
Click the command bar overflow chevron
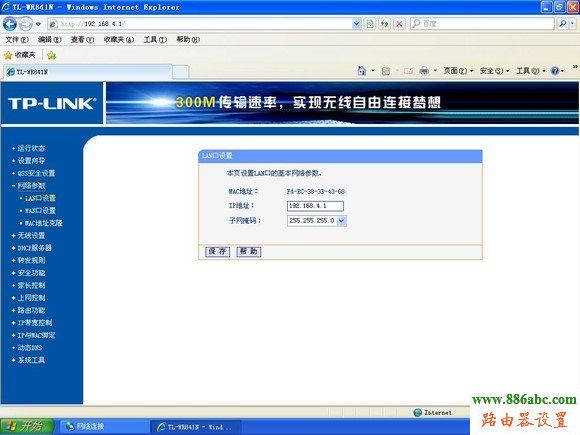coord(575,67)
